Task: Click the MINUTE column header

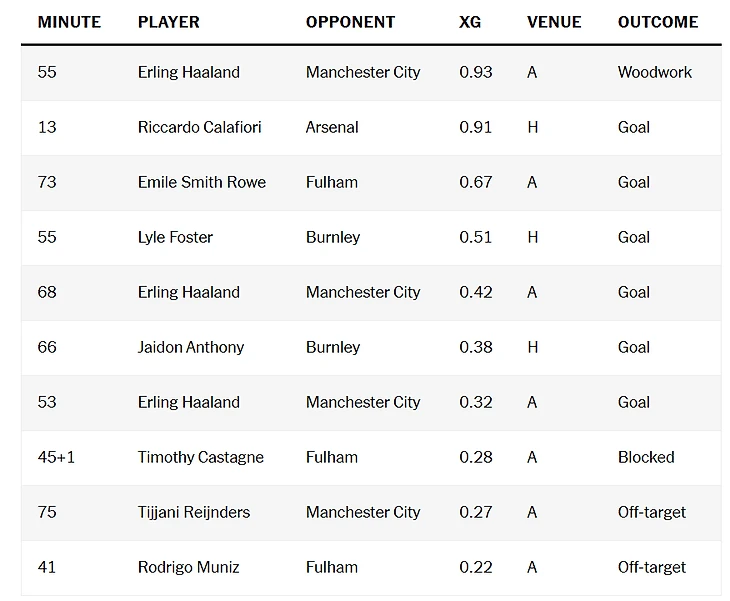Action: coord(69,22)
